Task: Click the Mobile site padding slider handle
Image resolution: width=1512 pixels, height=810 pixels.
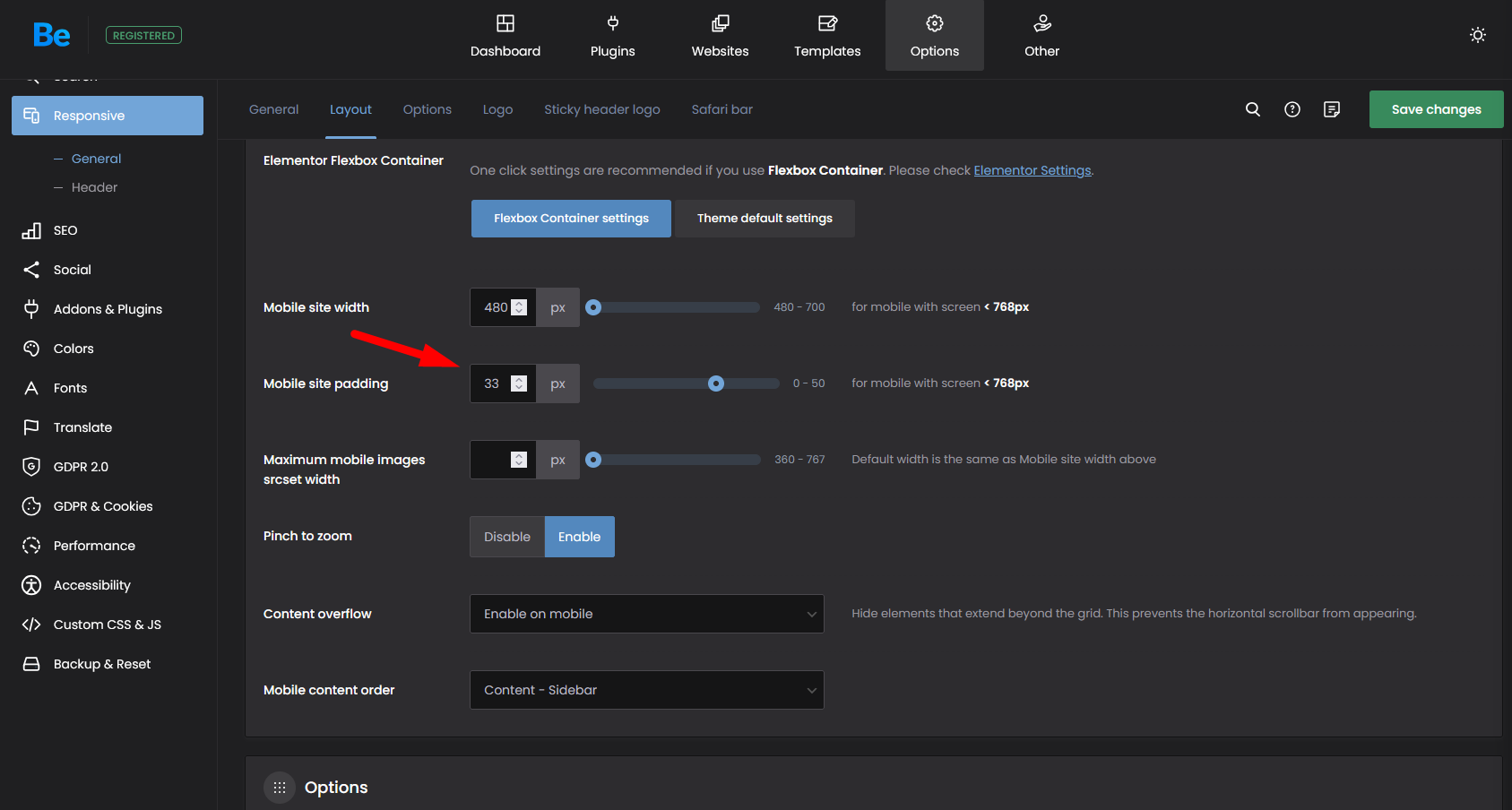Action: tap(716, 383)
